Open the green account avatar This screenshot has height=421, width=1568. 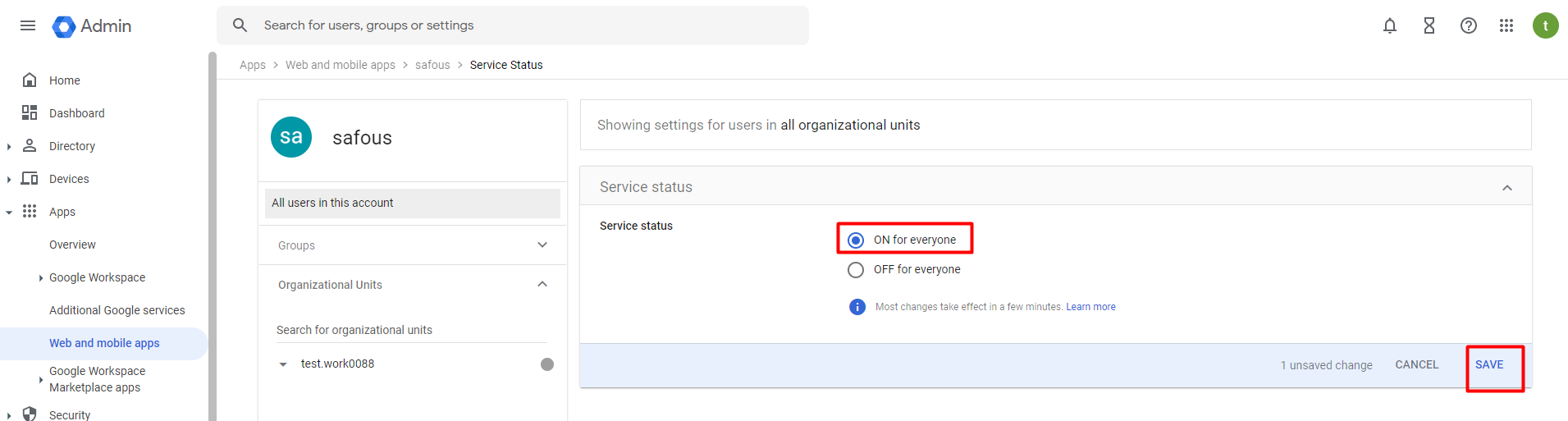[x=1545, y=25]
